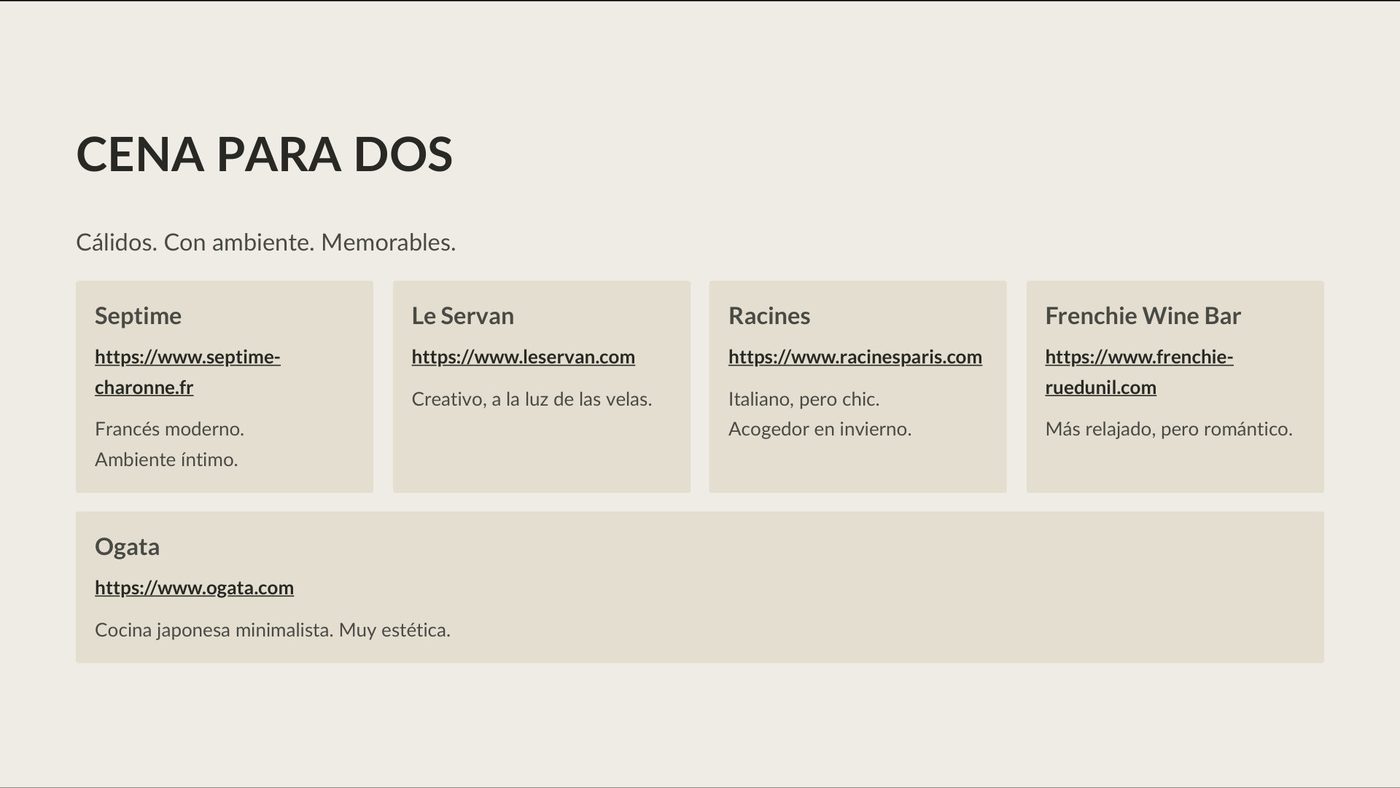
Task: Click the text "Acogedor en invierno."
Action: tap(820, 429)
